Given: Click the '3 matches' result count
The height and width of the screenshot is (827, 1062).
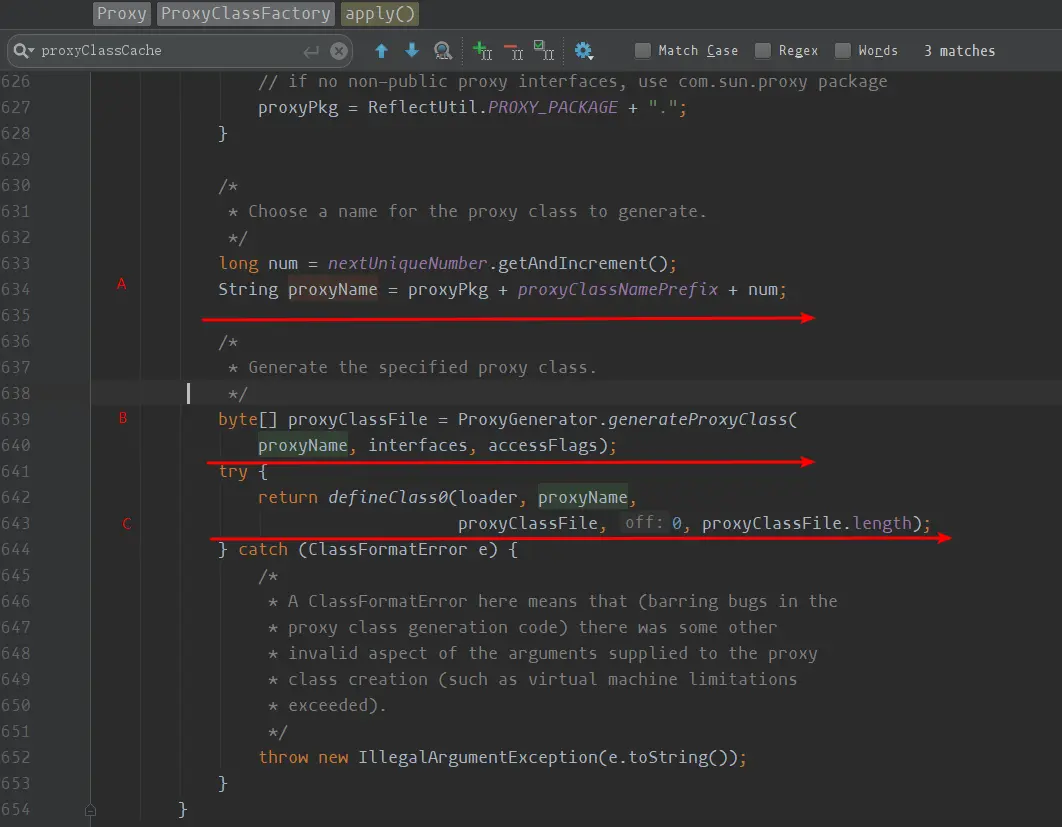Looking at the screenshot, I should (959, 51).
